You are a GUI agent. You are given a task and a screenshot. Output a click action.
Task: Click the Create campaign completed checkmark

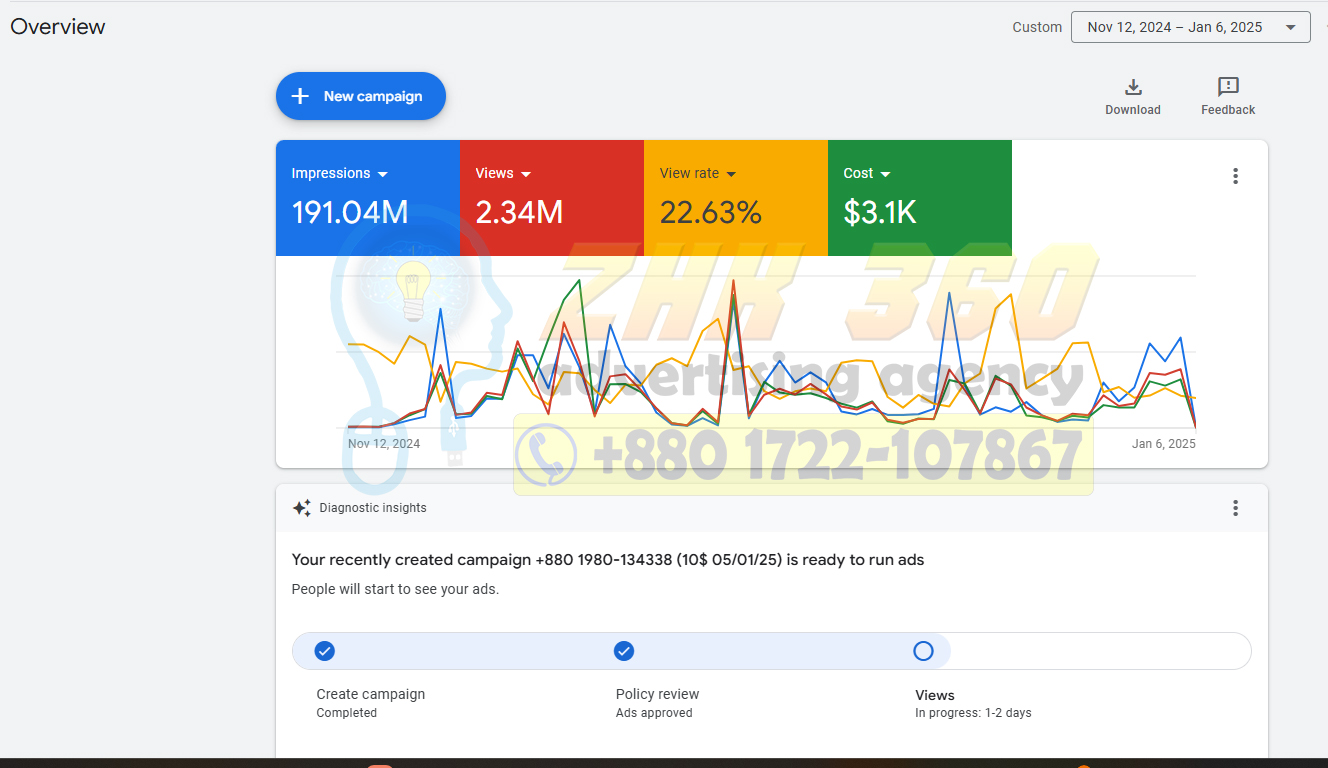(324, 651)
